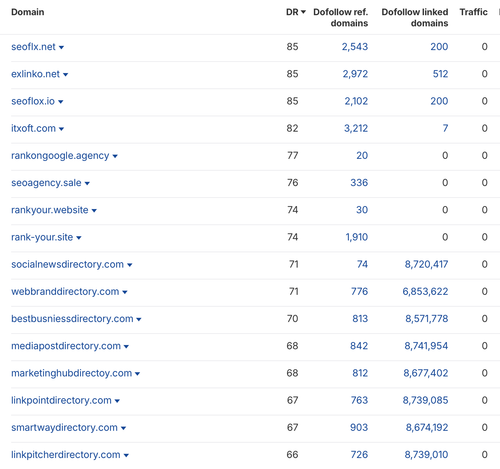
Task: Open rankyour.website domain link
Action: pyautogui.click(x=50, y=210)
